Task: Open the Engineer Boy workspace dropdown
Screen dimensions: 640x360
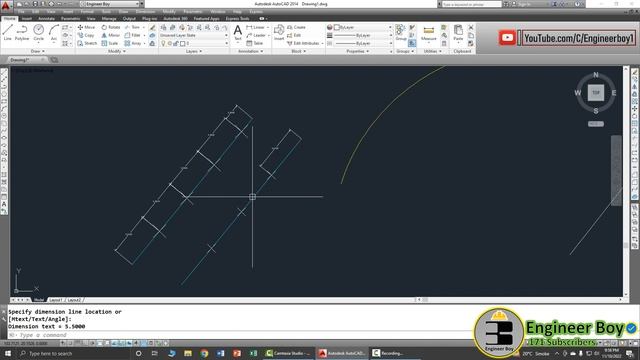Action: pos(110,4)
